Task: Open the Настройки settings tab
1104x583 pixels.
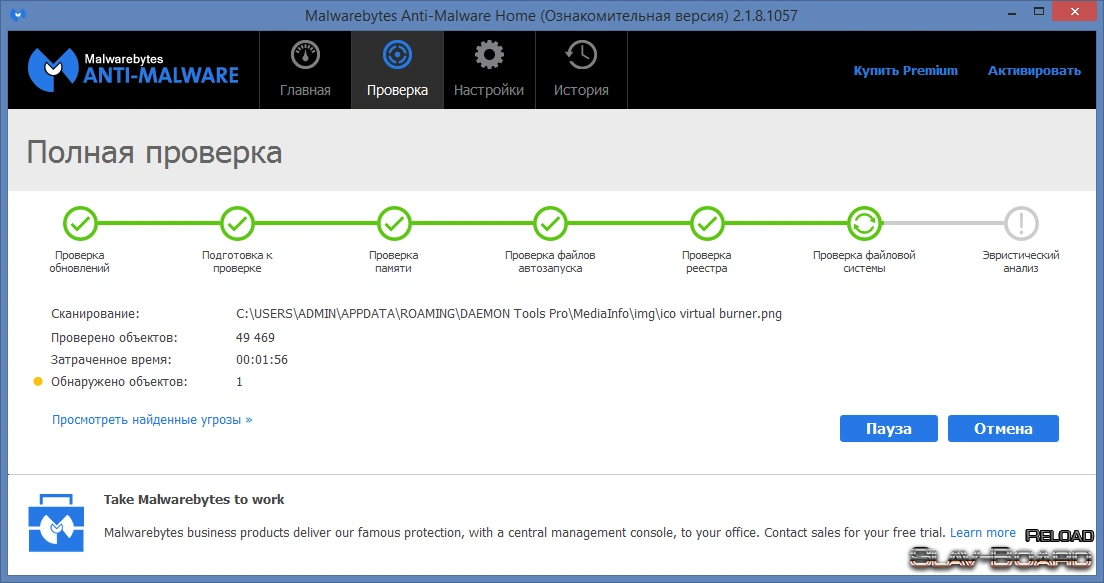Action: [489, 70]
